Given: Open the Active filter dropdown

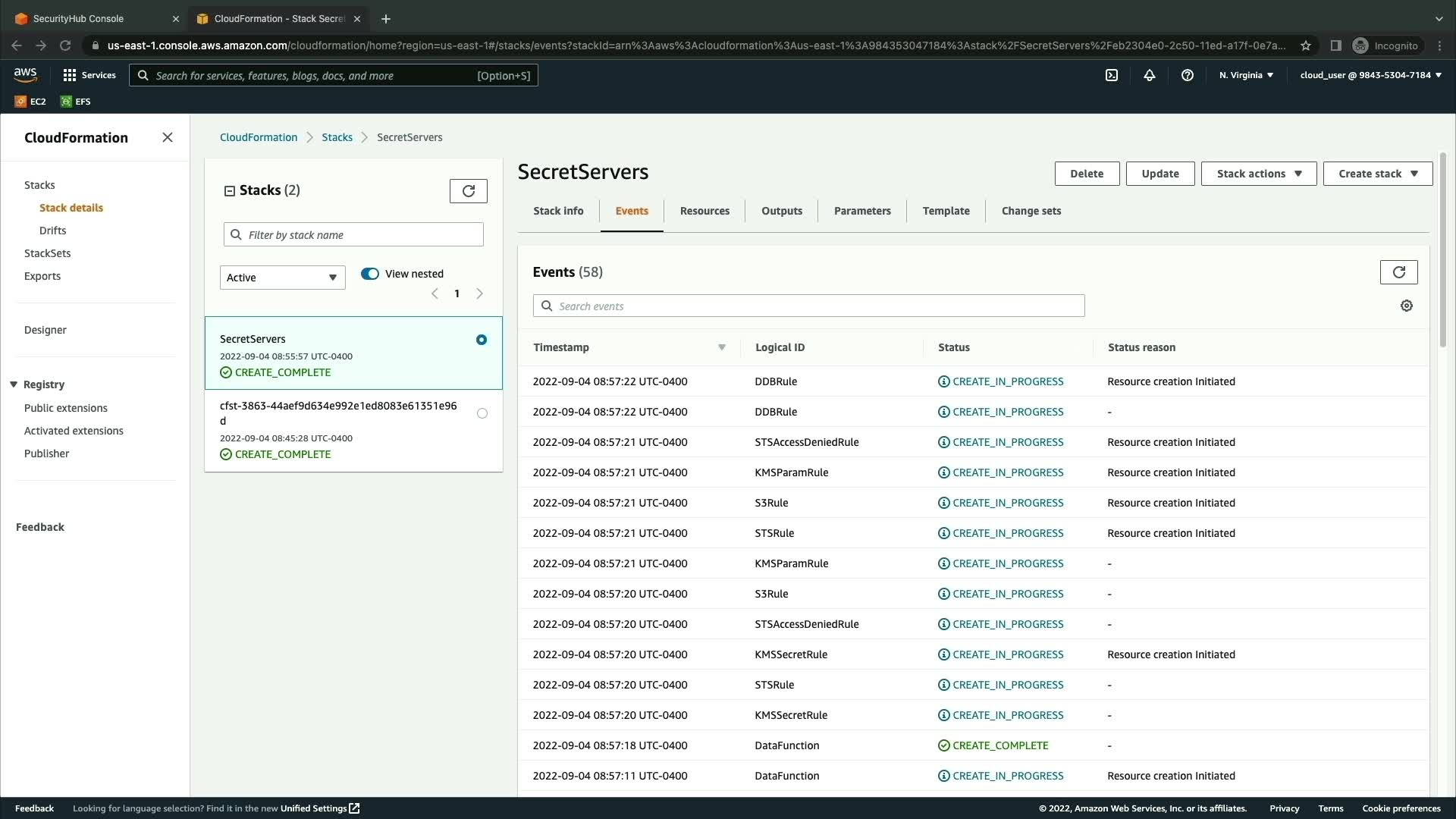Looking at the screenshot, I should tap(282, 278).
